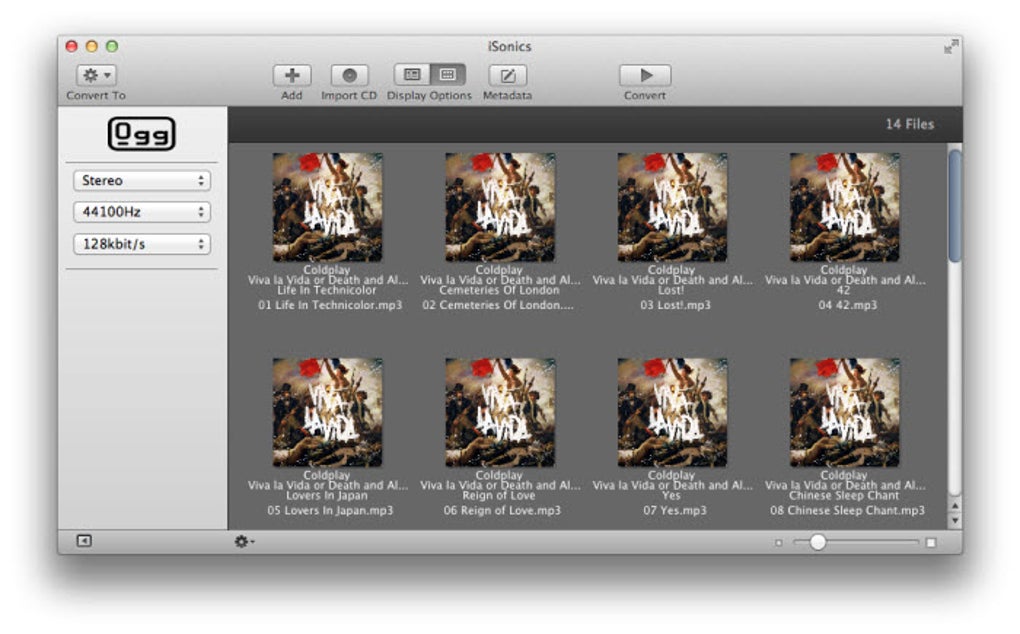Image resolution: width=1020 pixels, height=634 pixels.
Task: Click the vertical scrollbar thumb
Action: point(954,205)
